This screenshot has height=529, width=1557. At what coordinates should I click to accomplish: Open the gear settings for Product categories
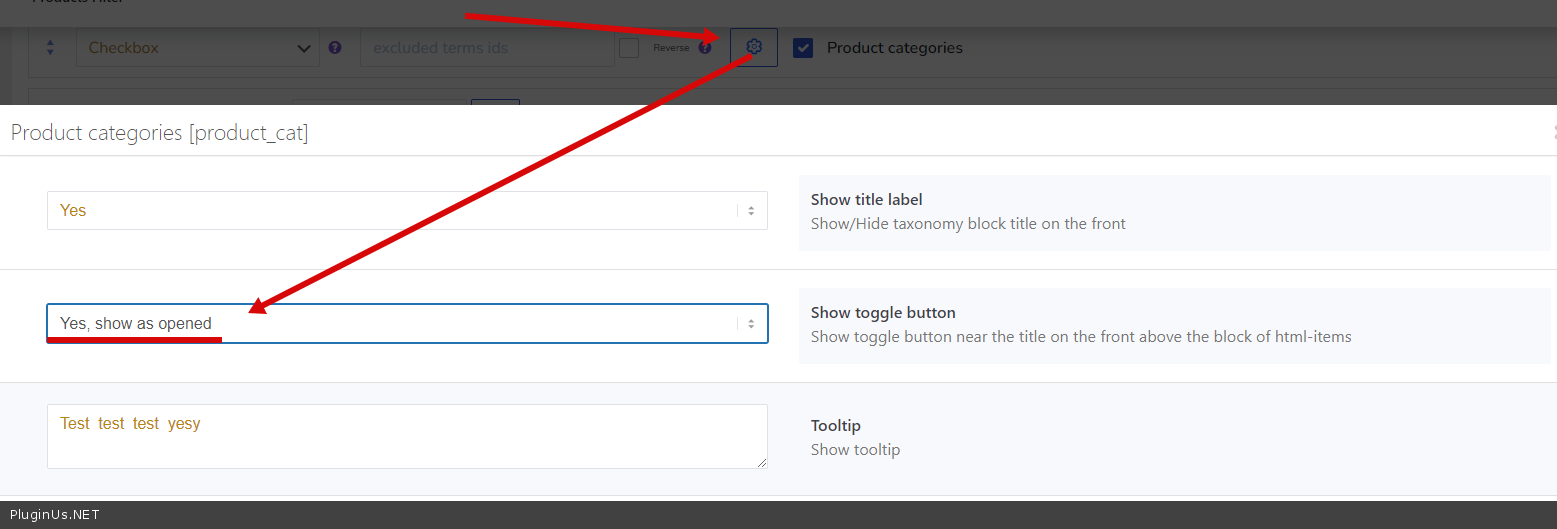pyautogui.click(x=754, y=47)
